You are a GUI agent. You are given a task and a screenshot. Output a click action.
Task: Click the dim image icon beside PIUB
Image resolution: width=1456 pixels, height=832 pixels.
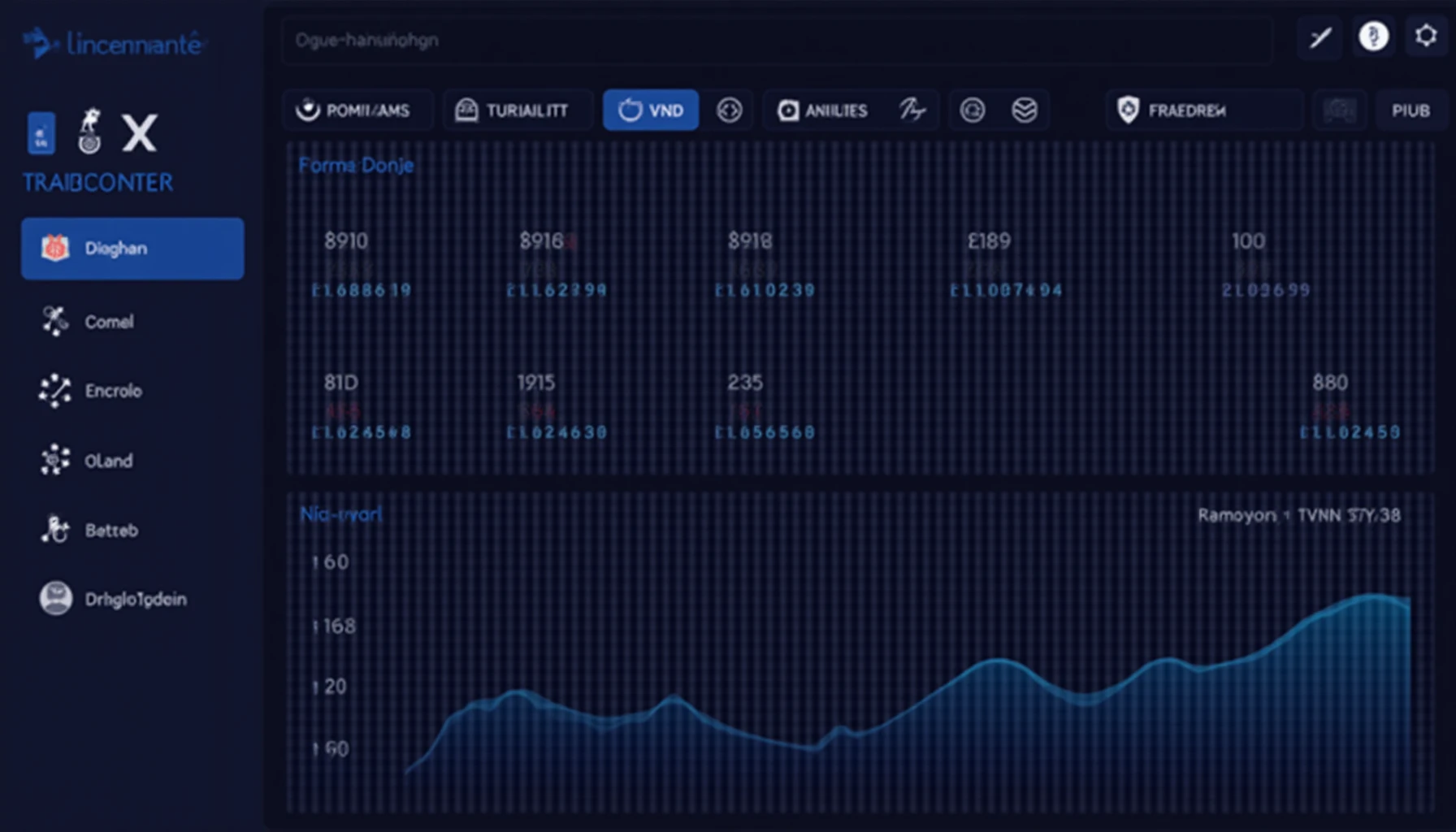tap(1339, 110)
